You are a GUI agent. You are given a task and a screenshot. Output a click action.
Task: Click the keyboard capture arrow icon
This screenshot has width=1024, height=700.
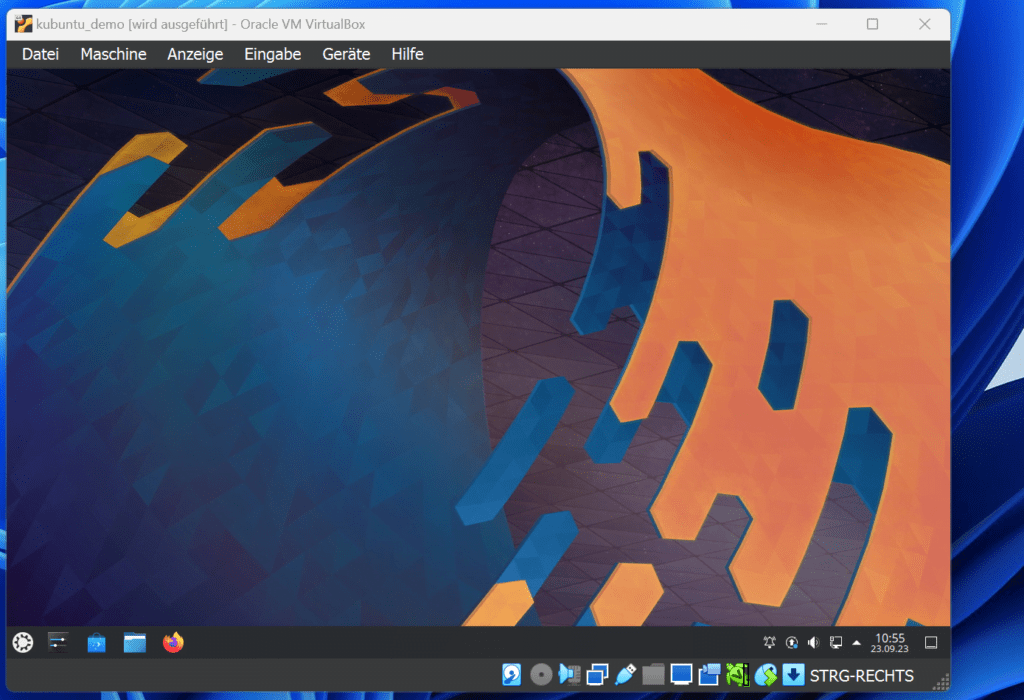[x=793, y=675]
